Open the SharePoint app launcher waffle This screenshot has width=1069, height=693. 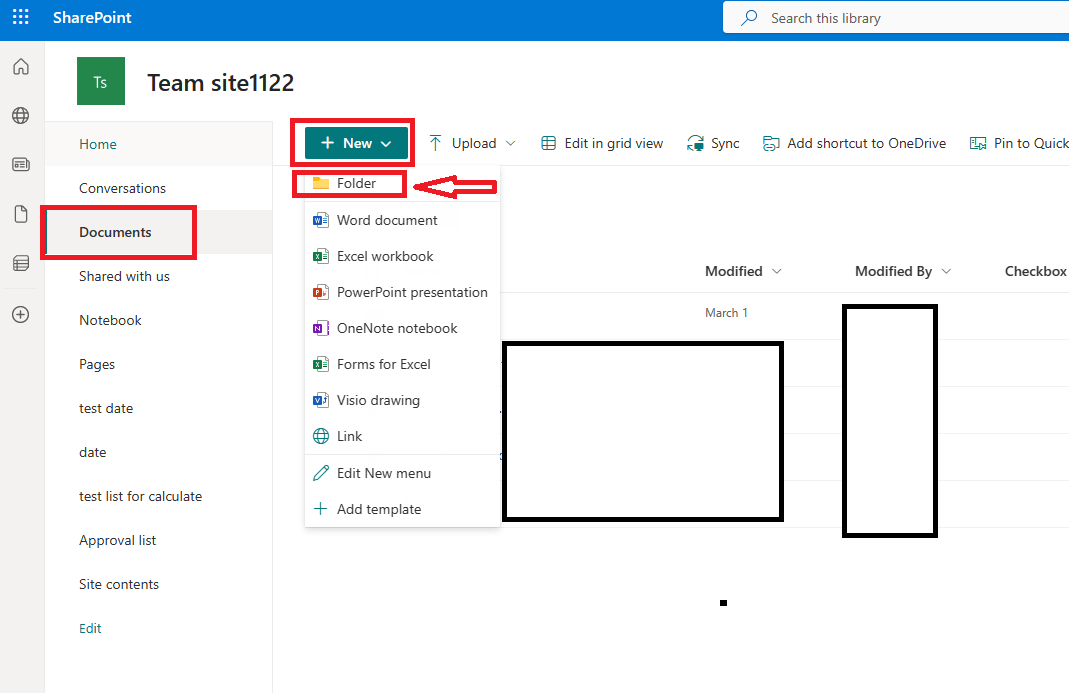point(20,17)
